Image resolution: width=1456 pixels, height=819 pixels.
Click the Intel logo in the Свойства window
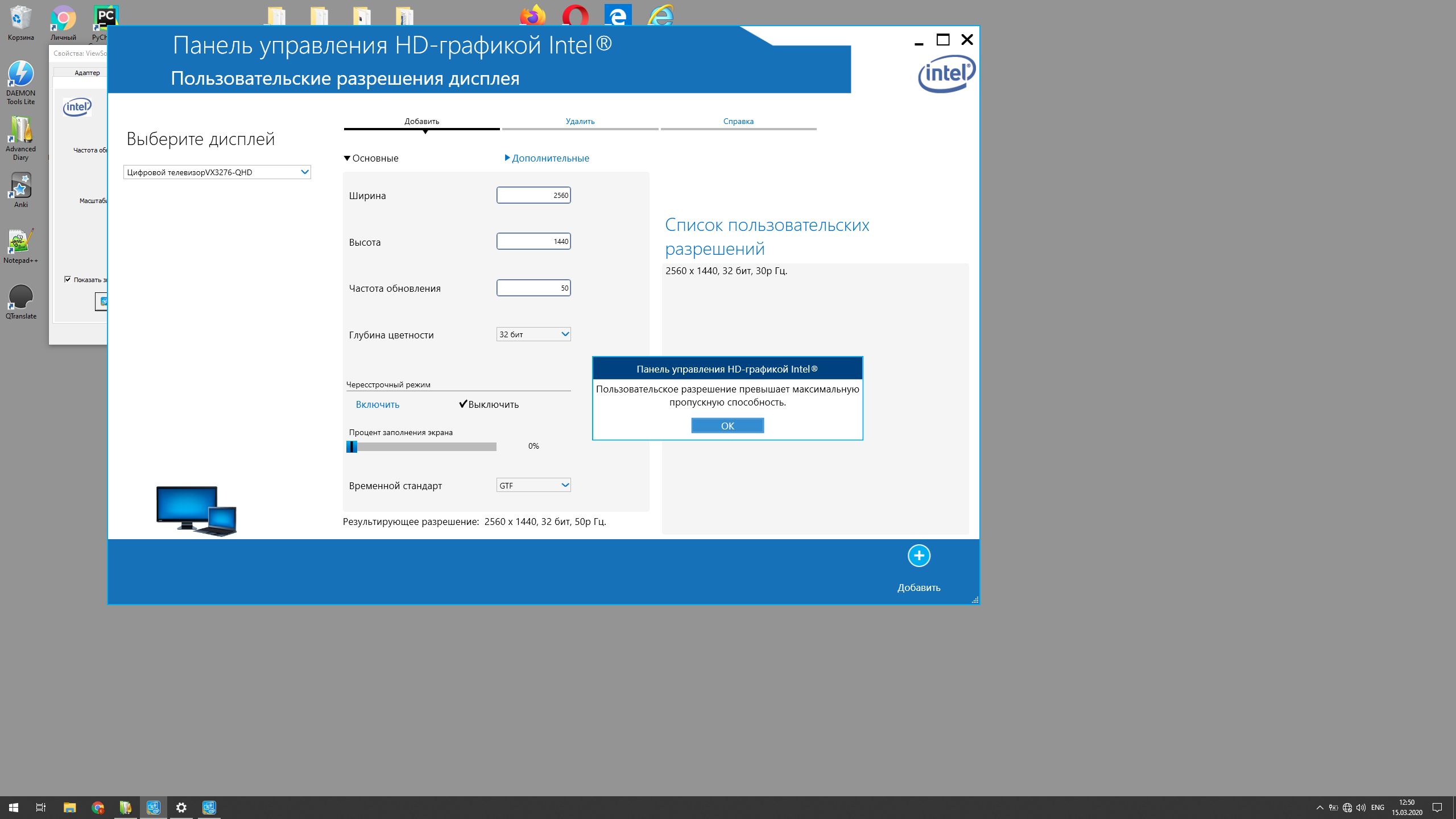coord(77,107)
